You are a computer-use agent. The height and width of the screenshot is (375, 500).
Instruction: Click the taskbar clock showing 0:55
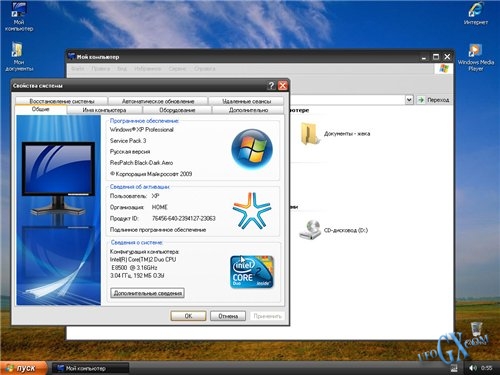(x=487, y=368)
